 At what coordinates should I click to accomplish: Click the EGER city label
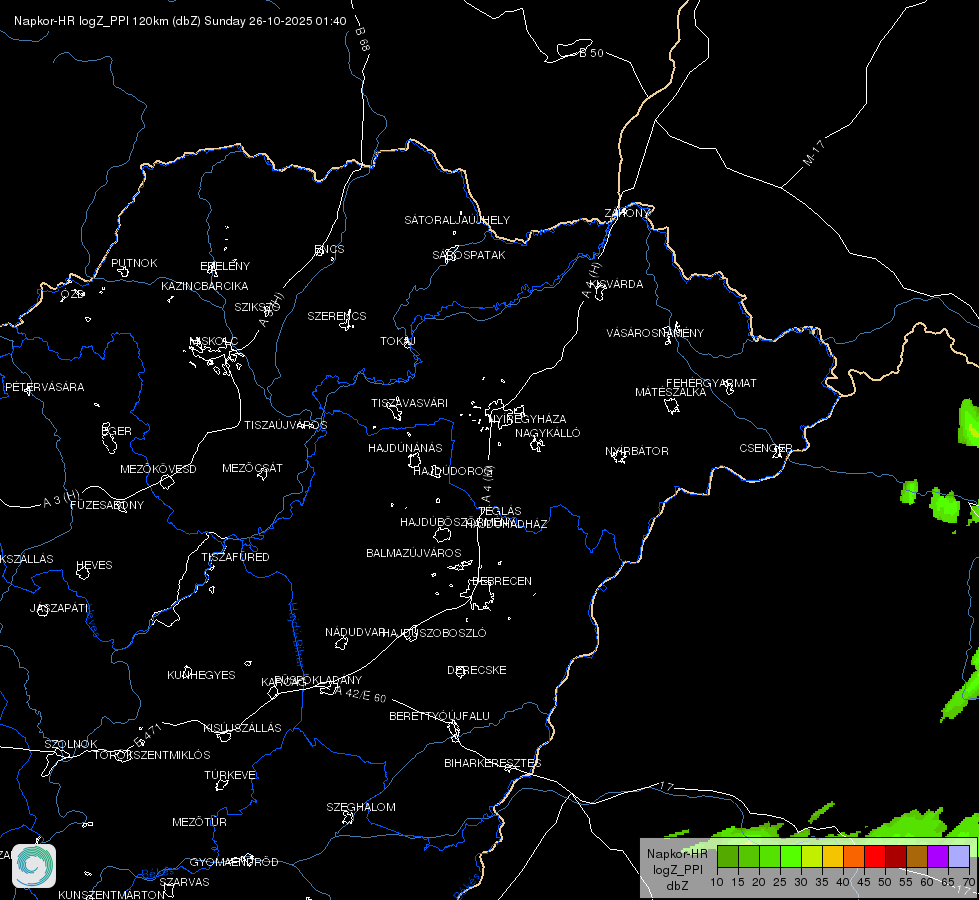[x=117, y=431]
